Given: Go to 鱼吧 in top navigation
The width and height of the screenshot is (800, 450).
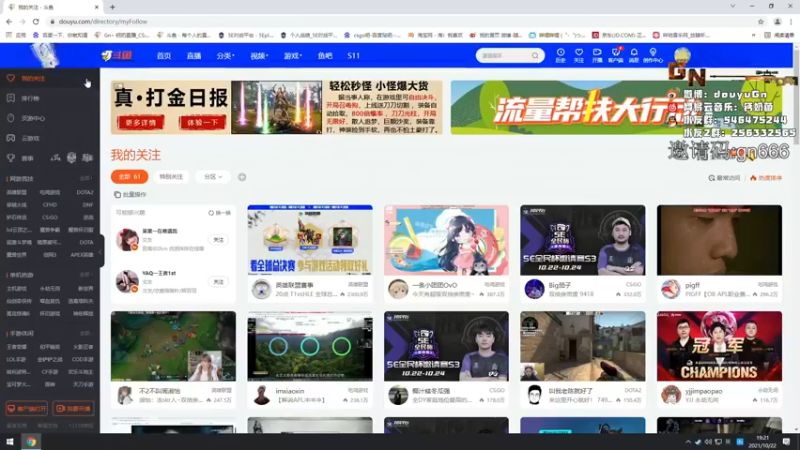Looking at the screenshot, I should [325, 56].
